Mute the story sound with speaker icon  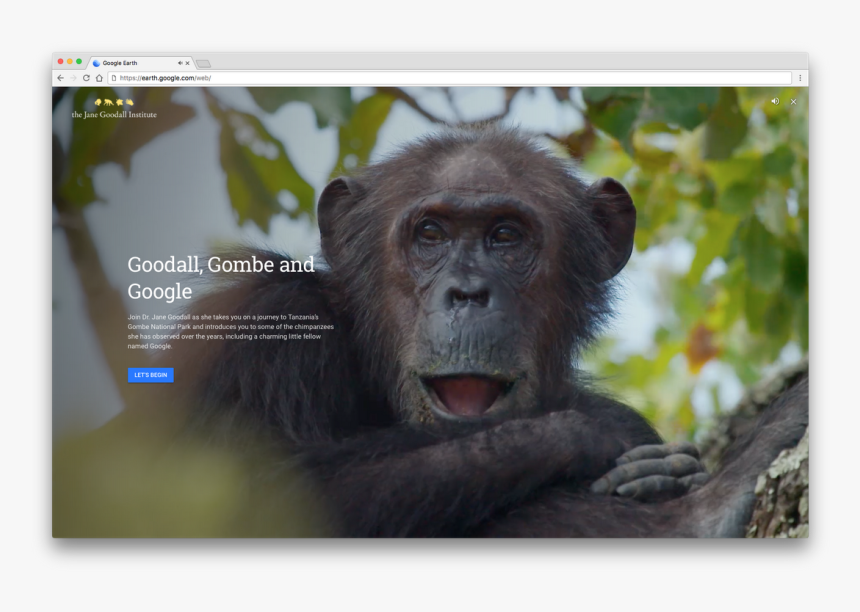tap(775, 101)
